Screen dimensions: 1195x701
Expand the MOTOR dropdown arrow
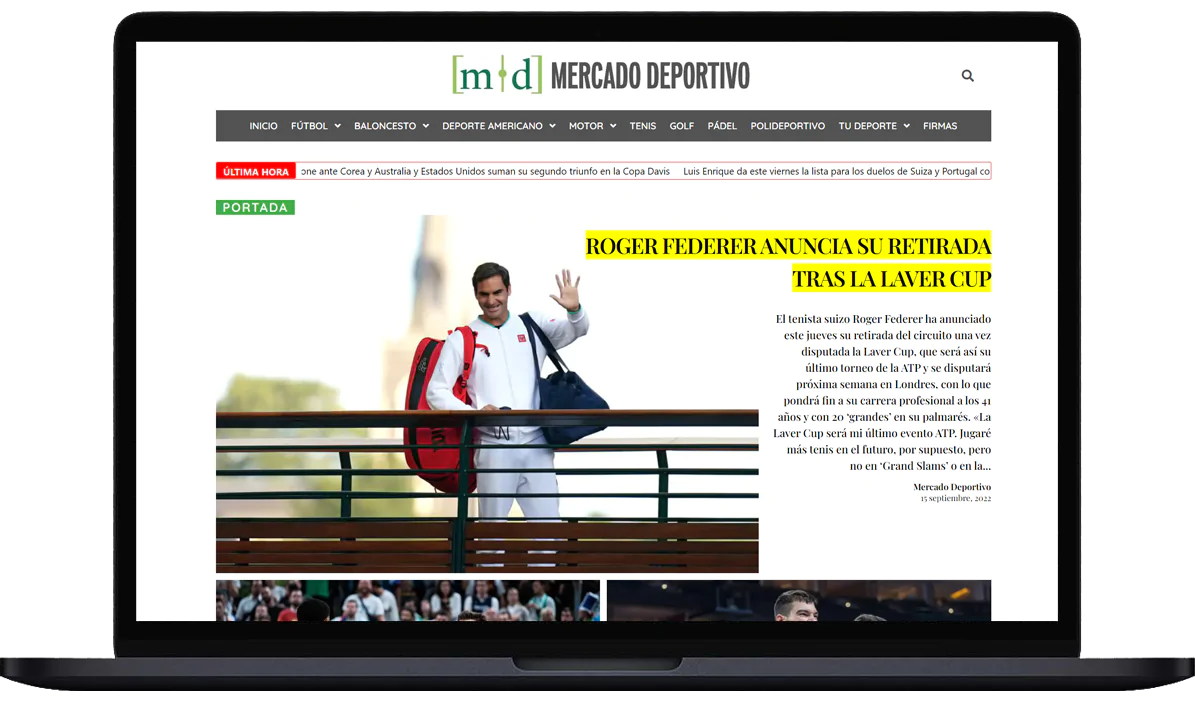tap(612, 126)
